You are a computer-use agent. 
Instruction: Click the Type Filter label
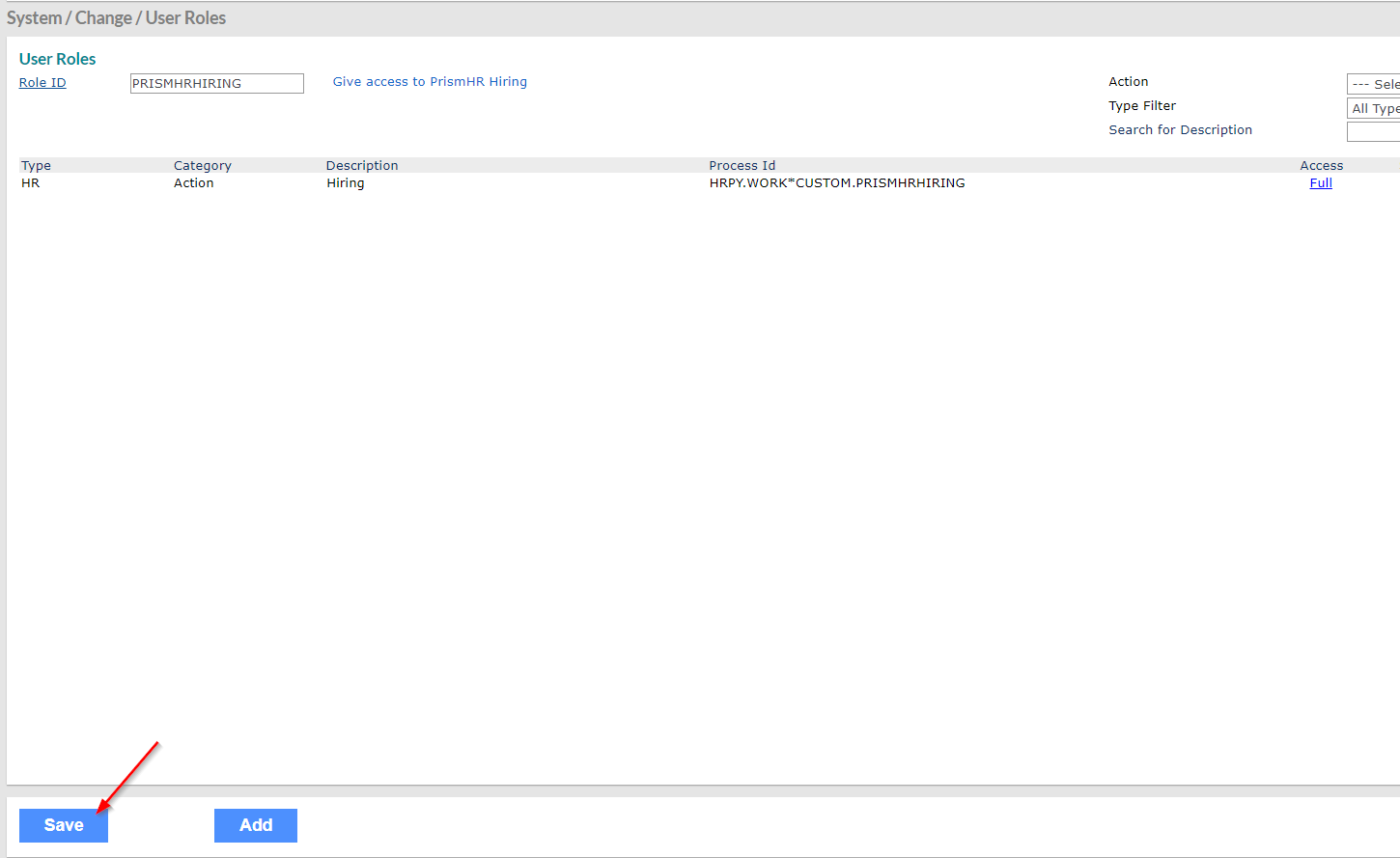tap(1142, 106)
